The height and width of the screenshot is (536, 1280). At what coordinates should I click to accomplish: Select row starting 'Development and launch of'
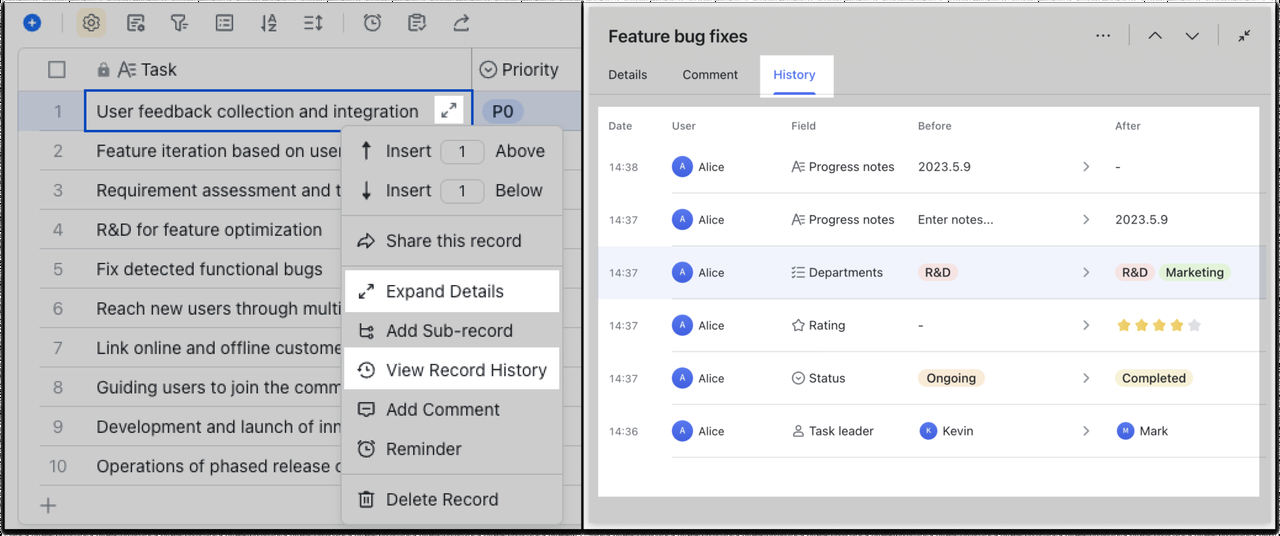(219, 427)
